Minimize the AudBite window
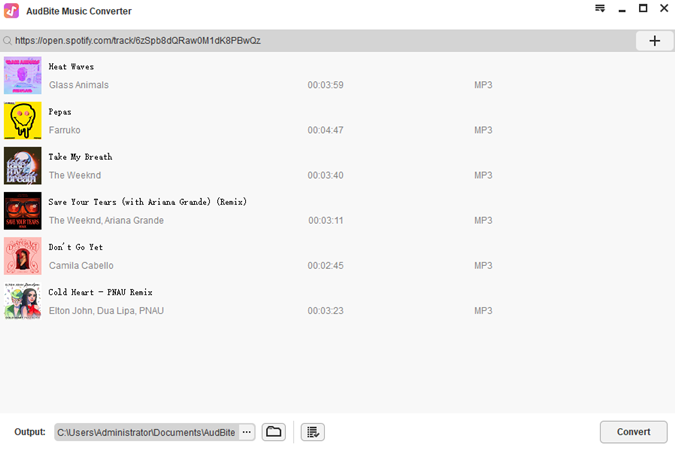 tap(622, 9)
